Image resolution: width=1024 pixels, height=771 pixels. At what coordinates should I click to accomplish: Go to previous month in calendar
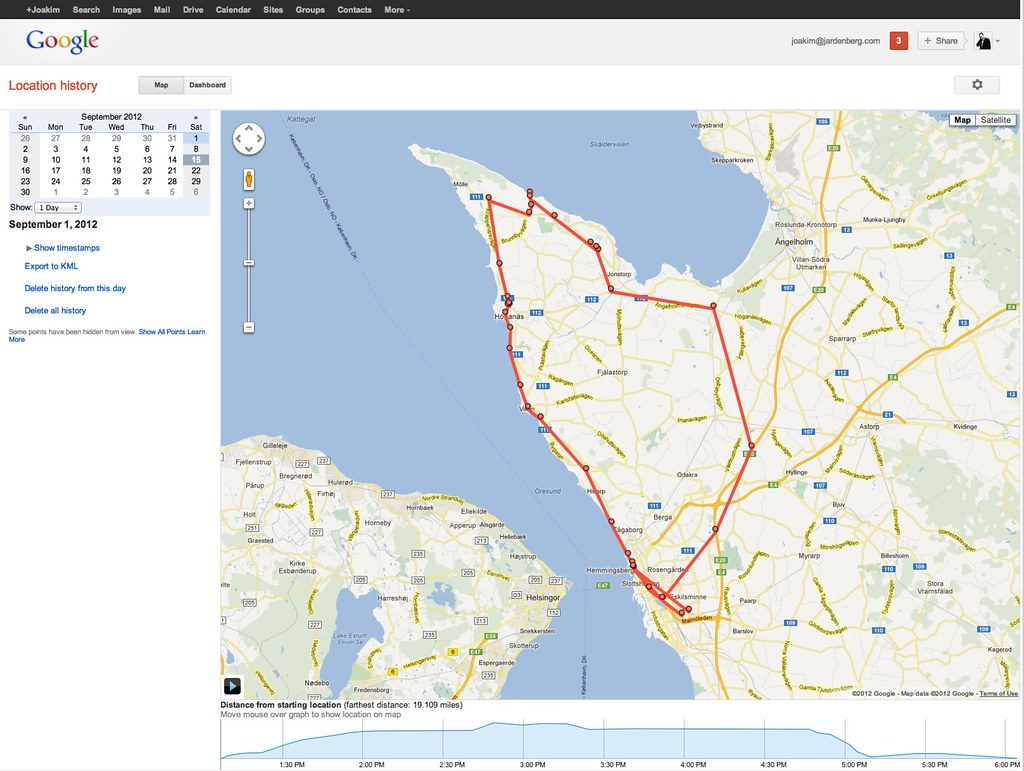point(25,118)
